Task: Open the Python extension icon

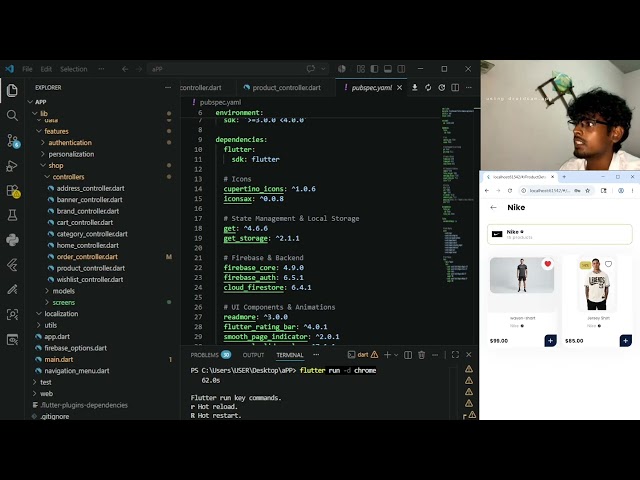Action: point(12,240)
